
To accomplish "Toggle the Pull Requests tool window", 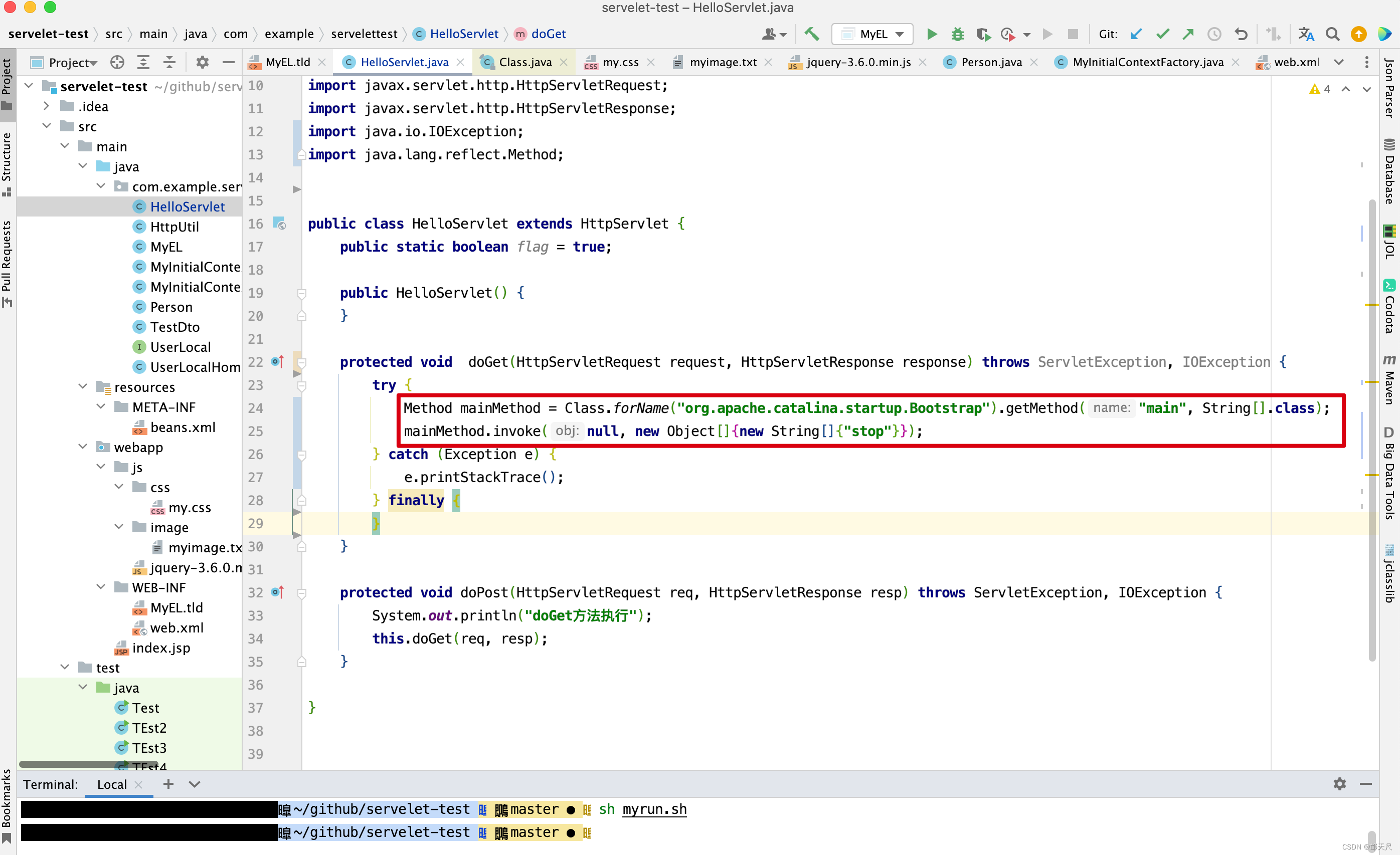I will pos(7,264).
